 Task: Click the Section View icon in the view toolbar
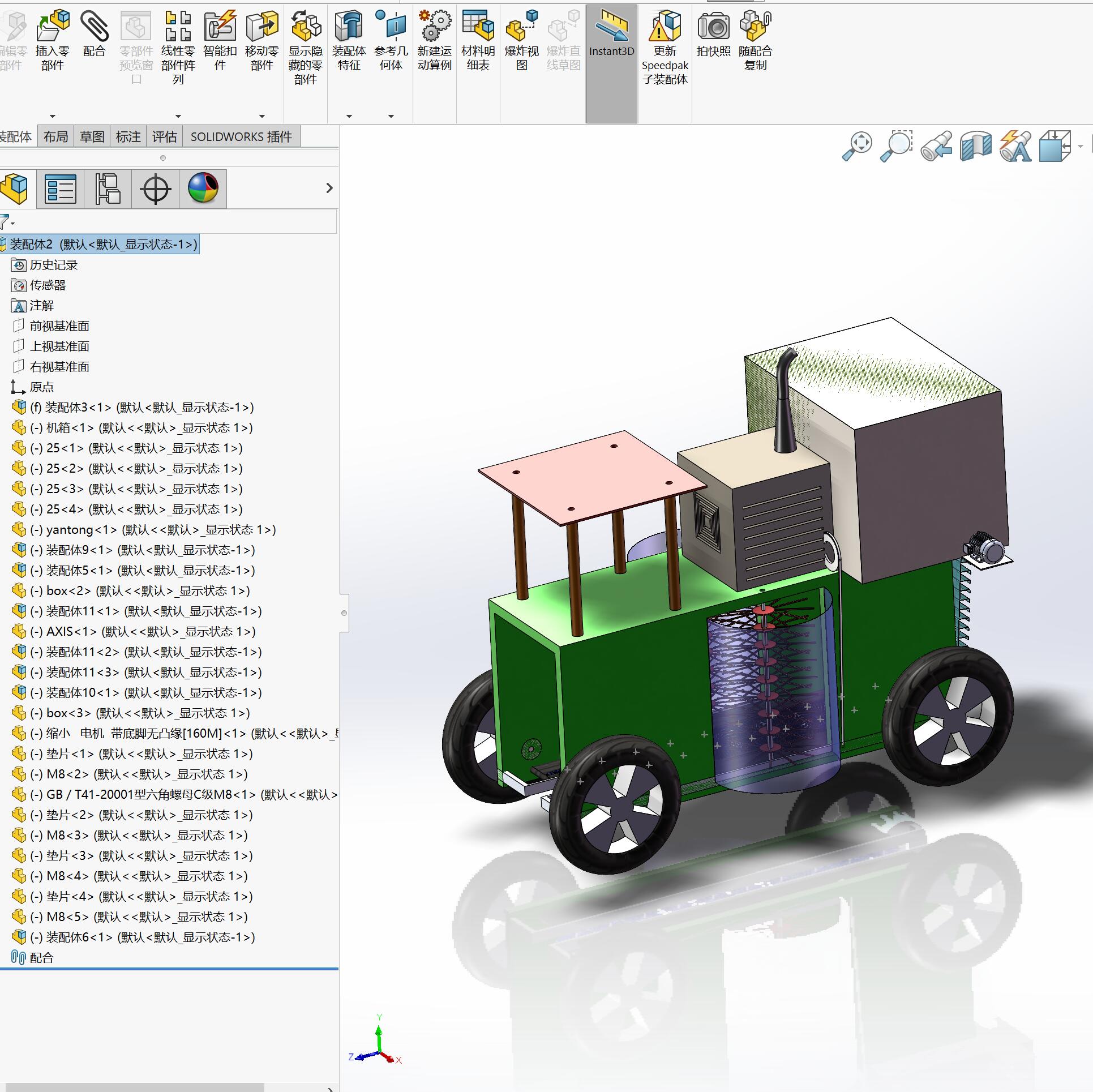click(976, 146)
